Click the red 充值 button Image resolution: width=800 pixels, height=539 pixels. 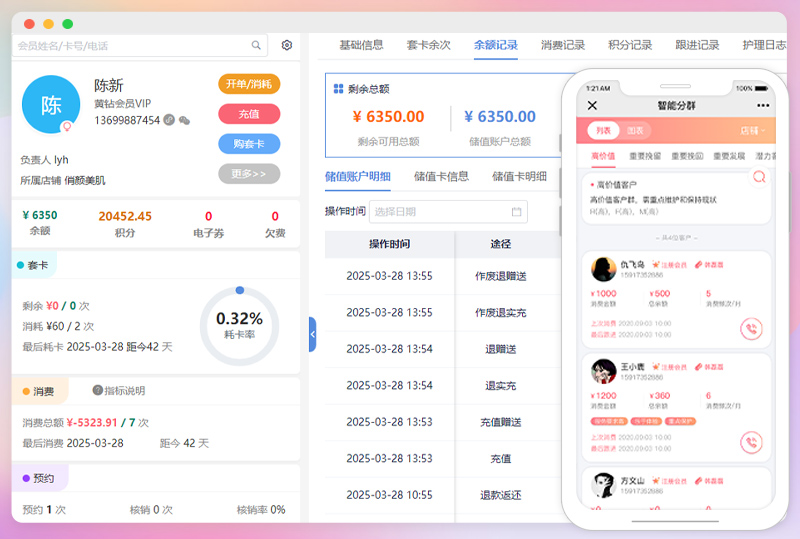tap(249, 114)
